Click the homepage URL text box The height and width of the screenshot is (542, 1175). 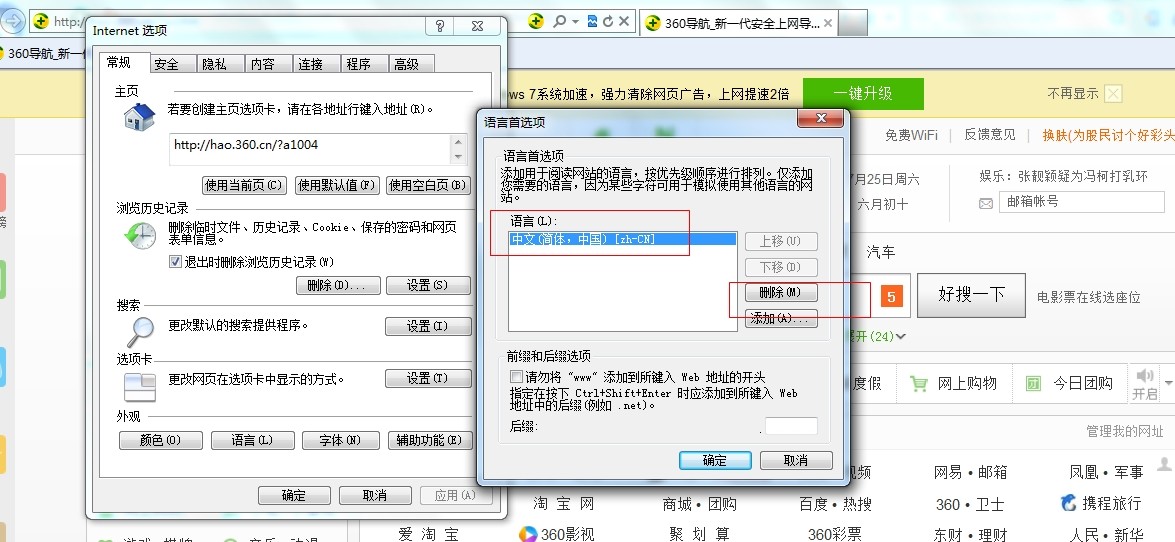pyautogui.click(x=309, y=149)
